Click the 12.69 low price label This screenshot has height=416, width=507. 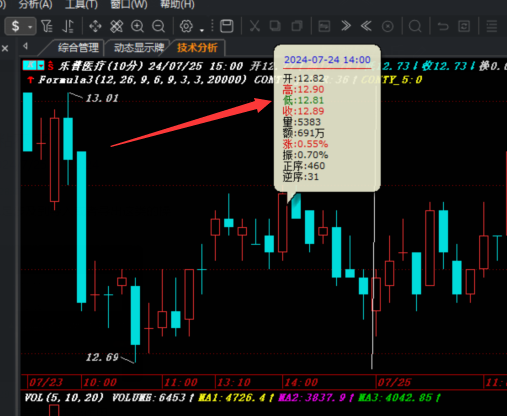click(x=102, y=357)
